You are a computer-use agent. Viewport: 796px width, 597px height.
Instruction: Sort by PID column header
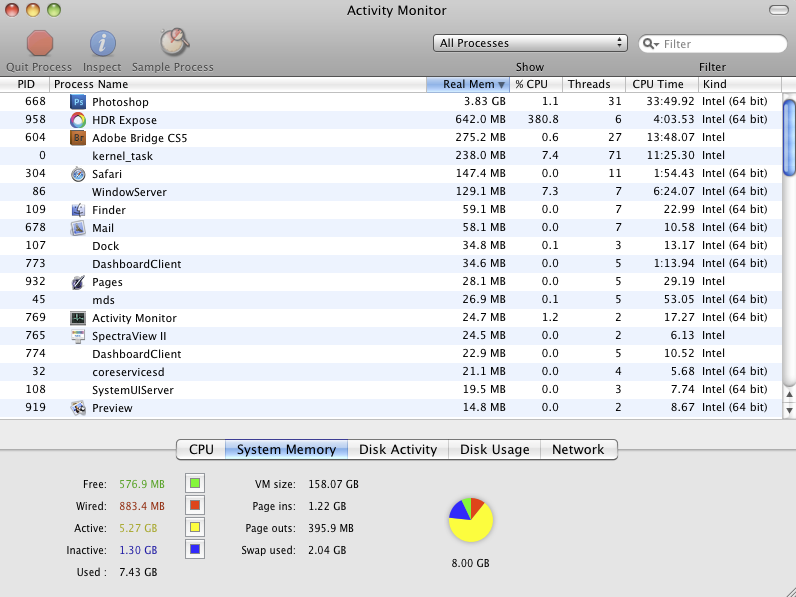[25, 84]
